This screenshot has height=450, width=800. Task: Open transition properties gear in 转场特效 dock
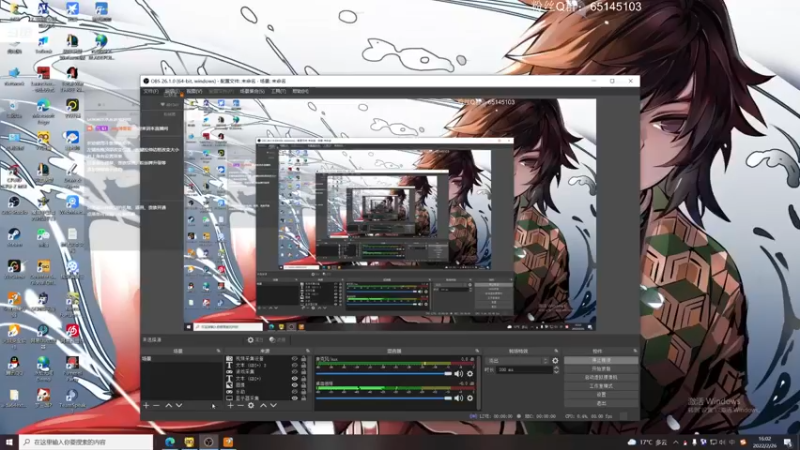(x=555, y=361)
